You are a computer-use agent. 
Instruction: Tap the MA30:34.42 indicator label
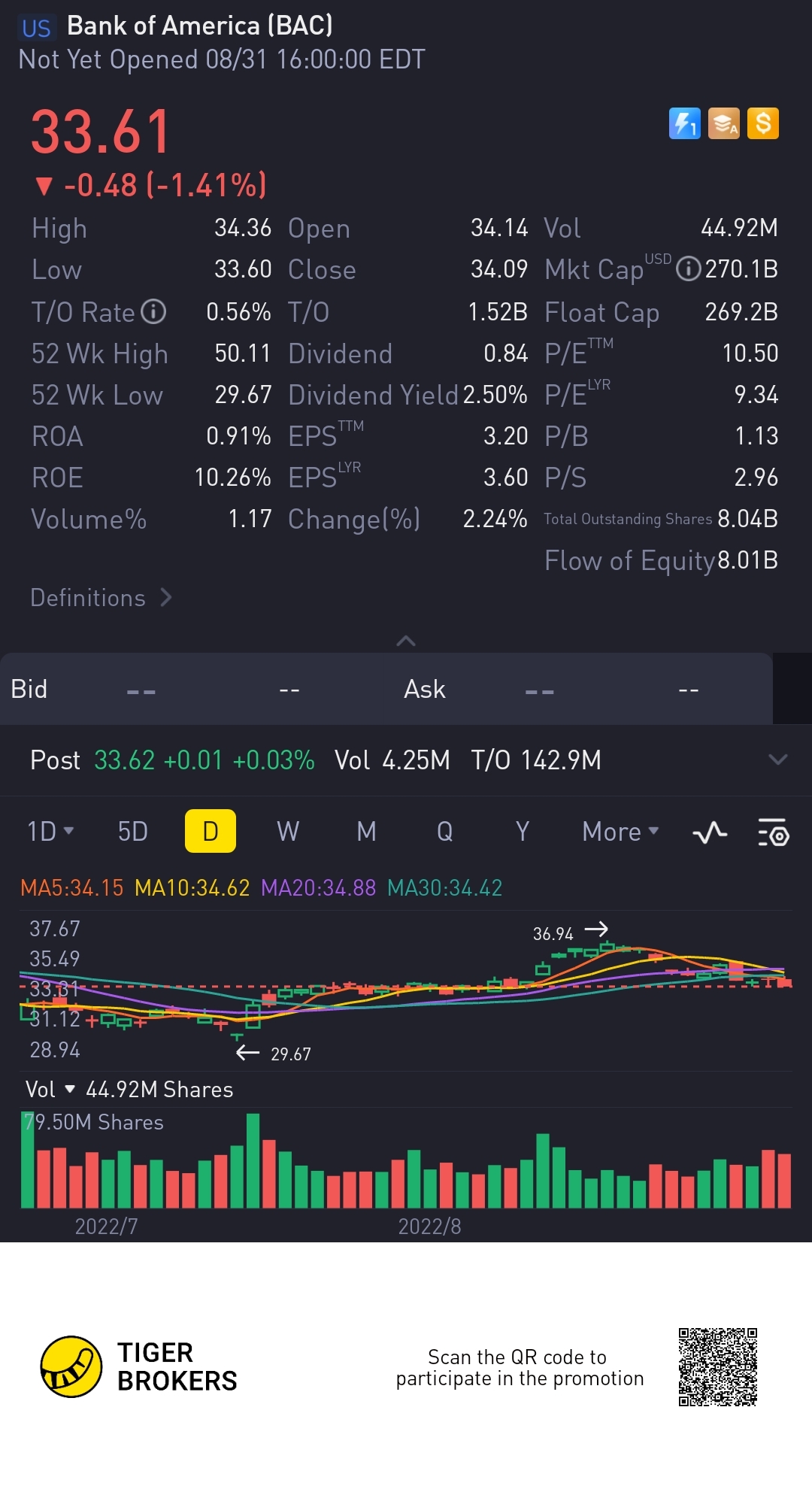click(x=445, y=888)
